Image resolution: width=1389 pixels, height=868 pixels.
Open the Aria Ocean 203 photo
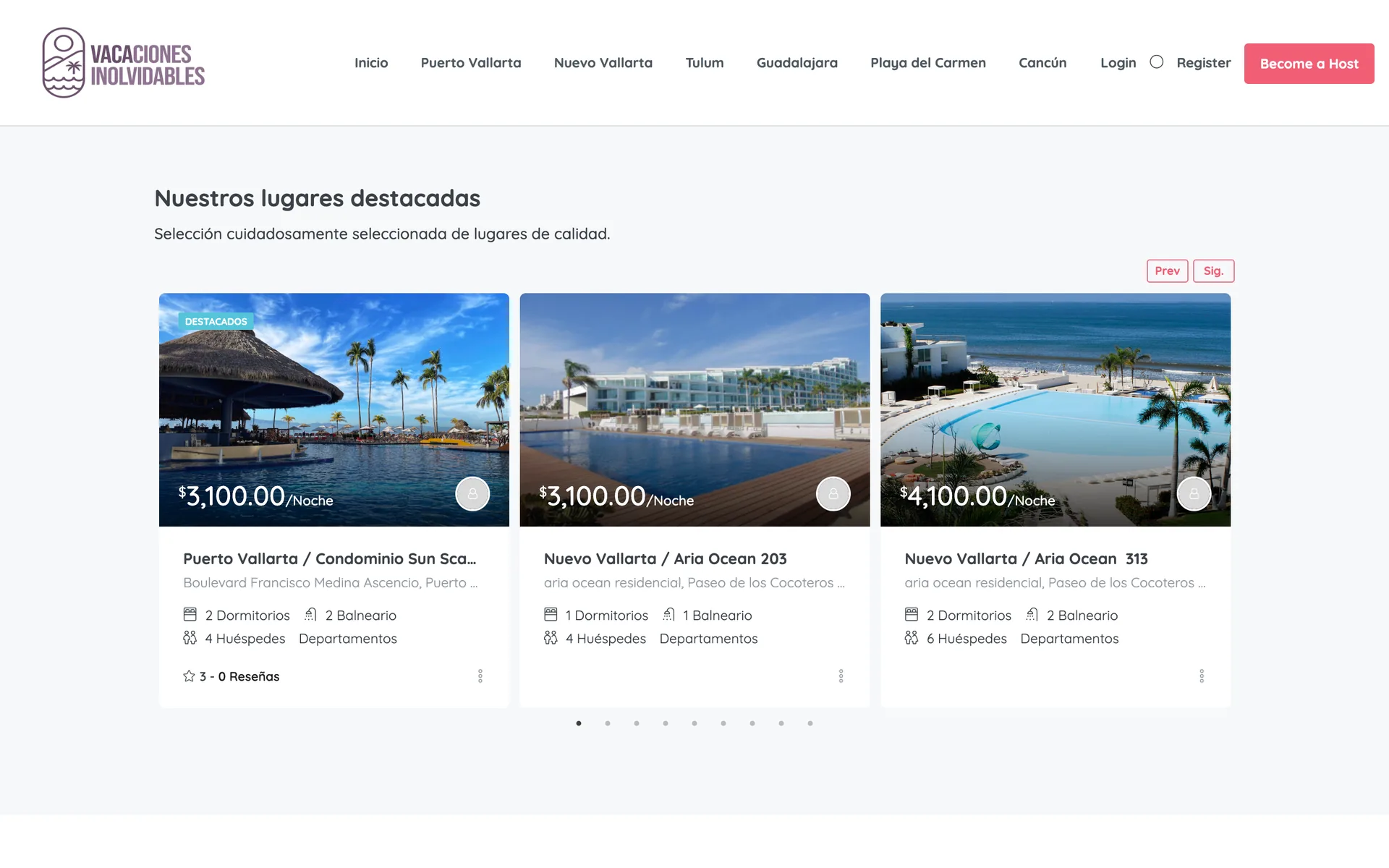coord(694,409)
